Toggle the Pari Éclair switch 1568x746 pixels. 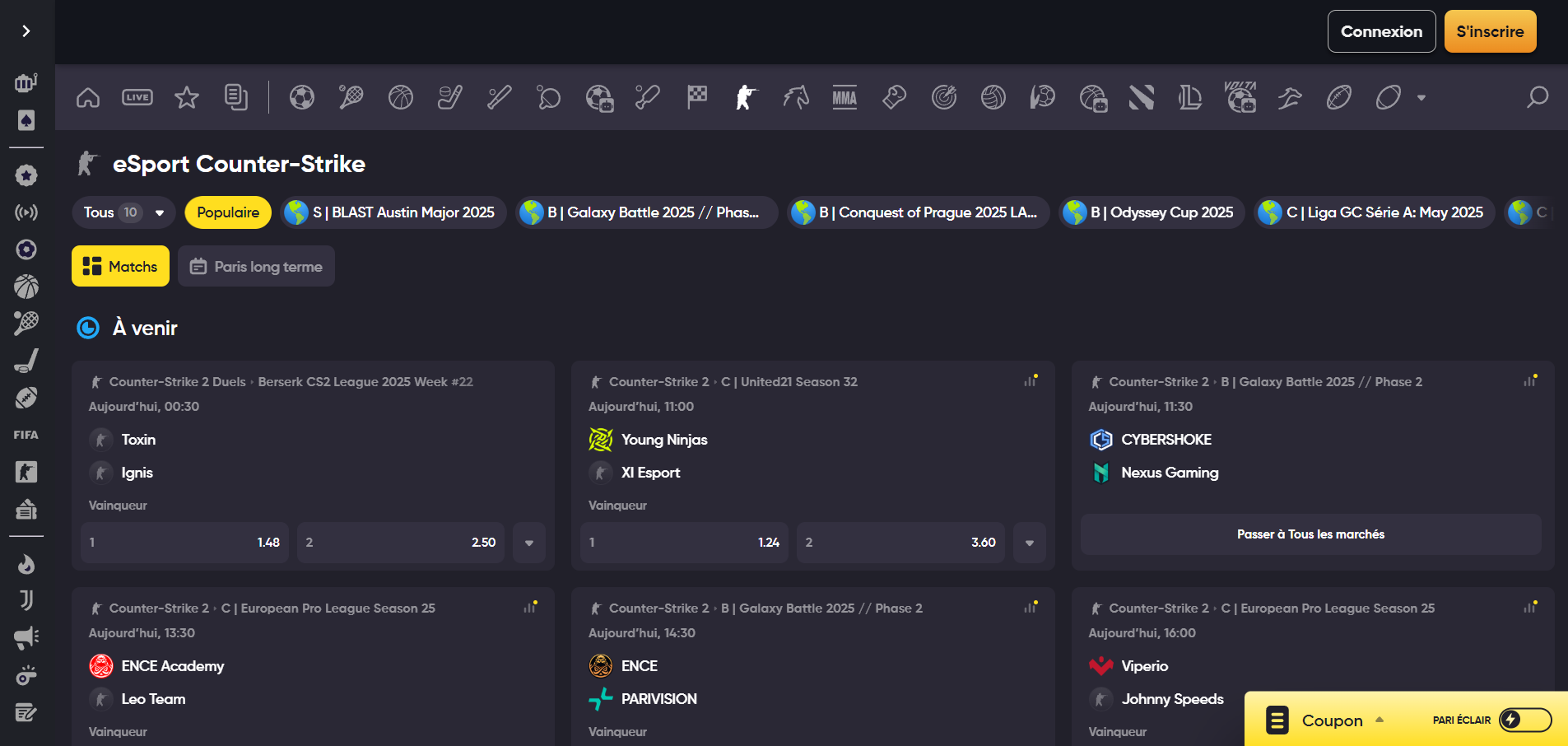coord(1525,720)
